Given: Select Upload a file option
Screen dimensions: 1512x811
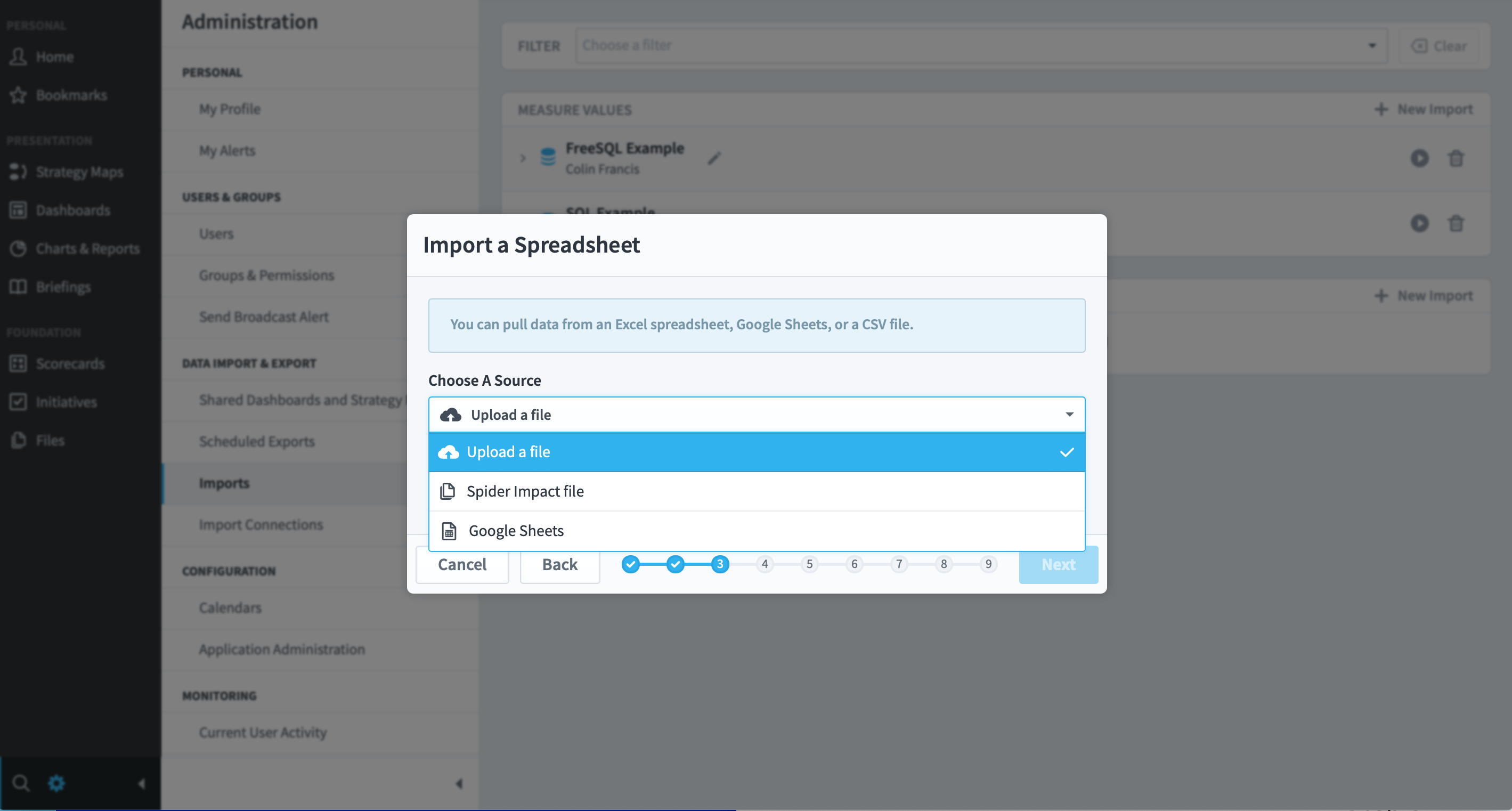Looking at the screenshot, I should pyautogui.click(x=757, y=452).
